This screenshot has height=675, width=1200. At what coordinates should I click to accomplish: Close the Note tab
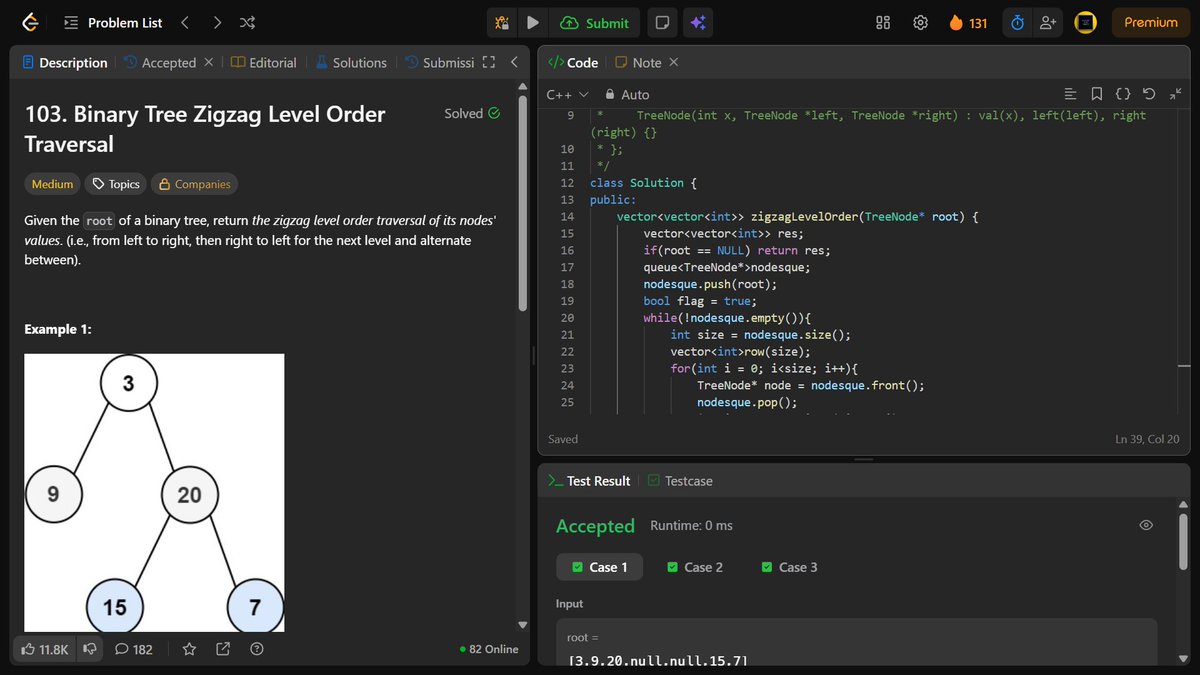point(673,62)
